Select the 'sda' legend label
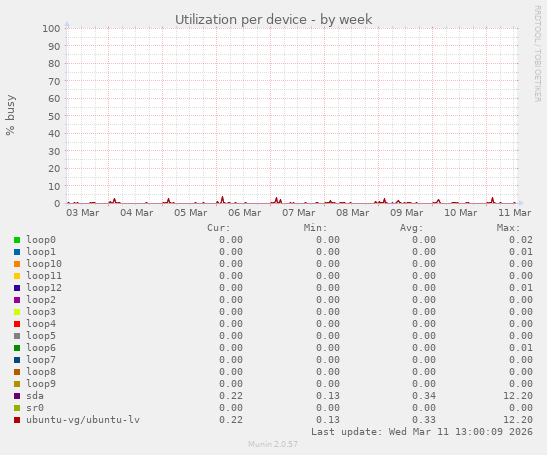This screenshot has height=455, width=547. pyautogui.click(x=35, y=396)
